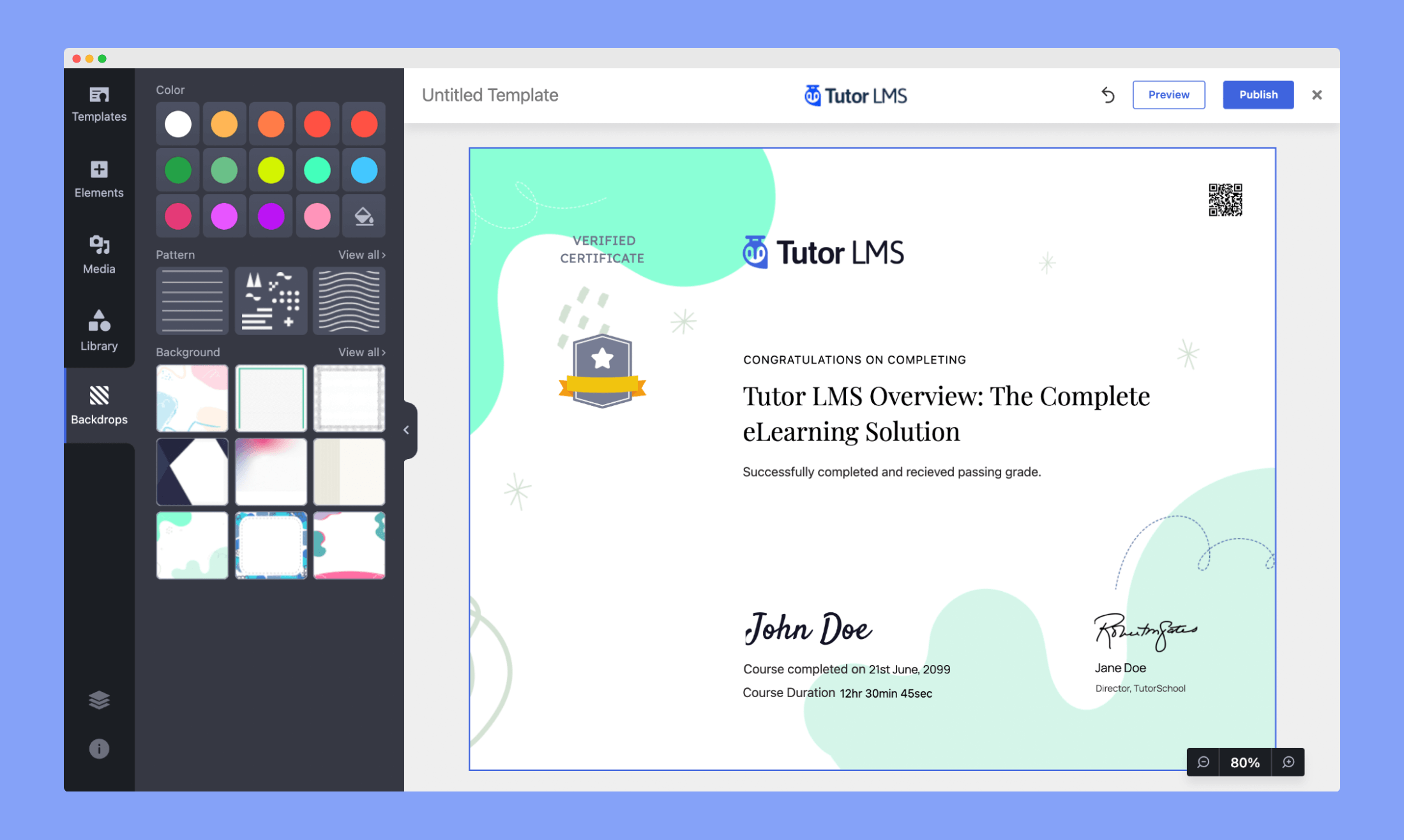Choose the pastel blobs background
This screenshot has height=840, width=1404.
click(192, 398)
